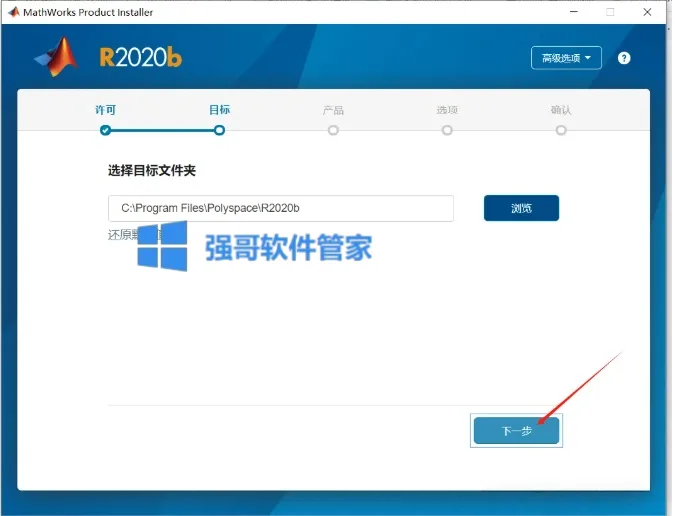
Task: Click the 浏览 browse button
Action: (521, 208)
